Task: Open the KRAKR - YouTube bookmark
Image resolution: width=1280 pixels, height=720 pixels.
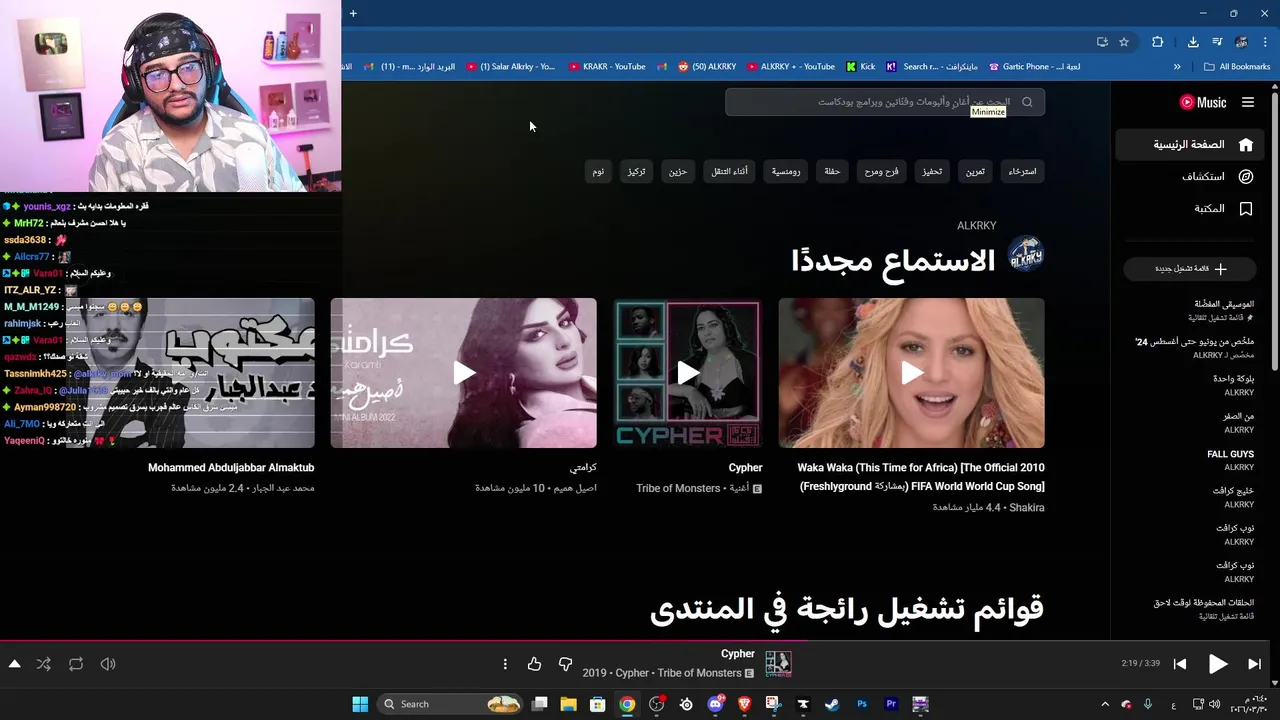Action: (x=607, y=67)
